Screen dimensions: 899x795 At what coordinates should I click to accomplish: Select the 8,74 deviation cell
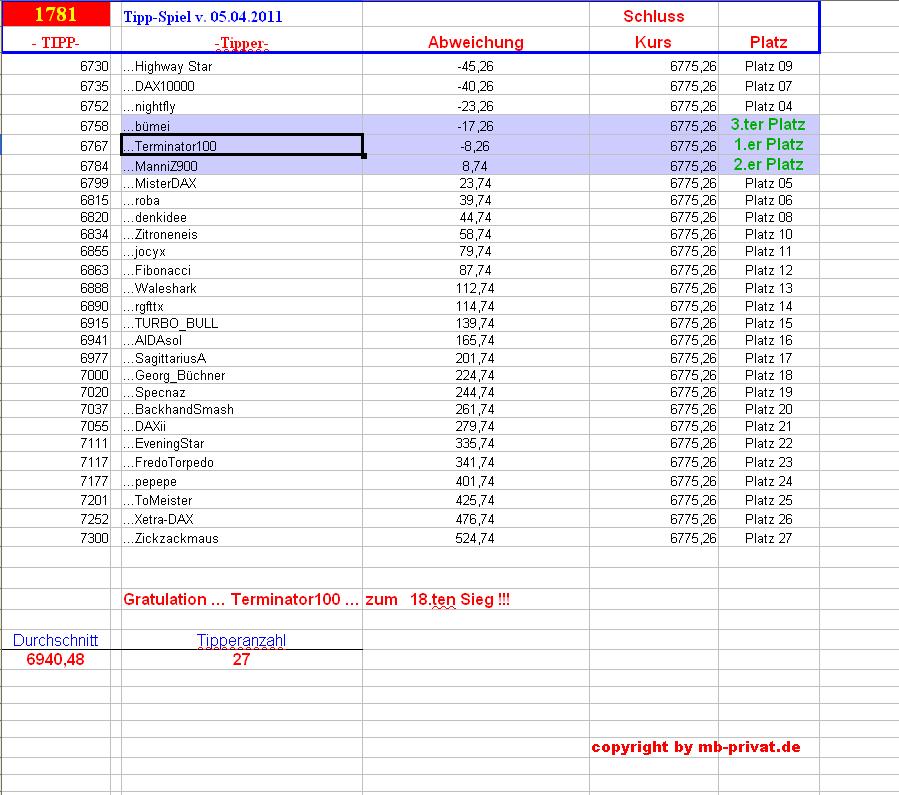click(x=475, y=166)
